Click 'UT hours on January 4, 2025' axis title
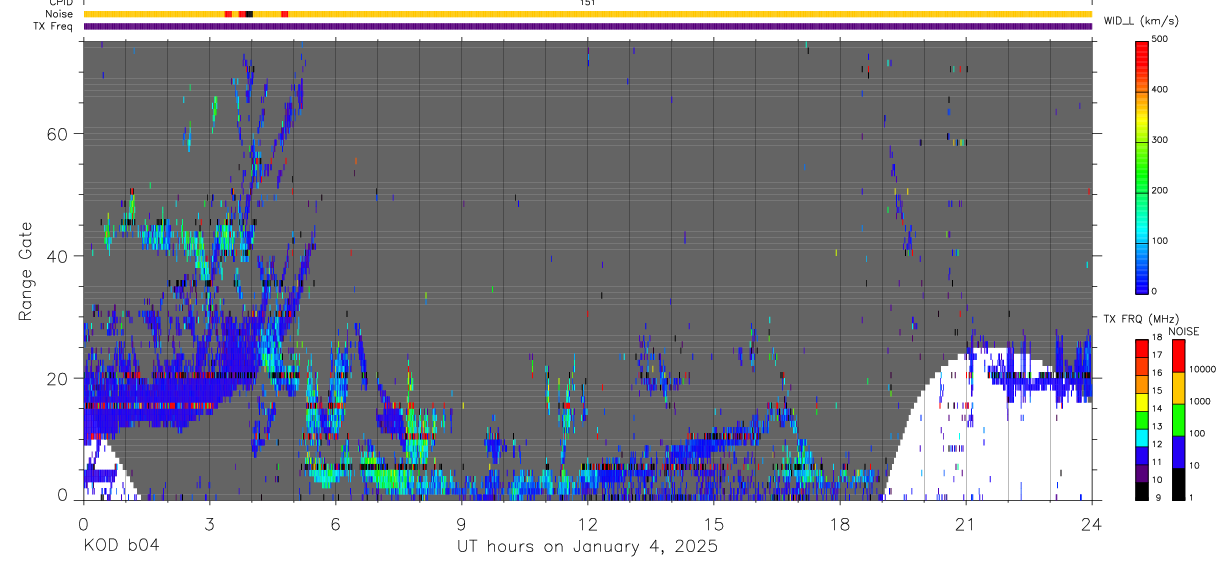1228x567 pixels. coord(587,547)
